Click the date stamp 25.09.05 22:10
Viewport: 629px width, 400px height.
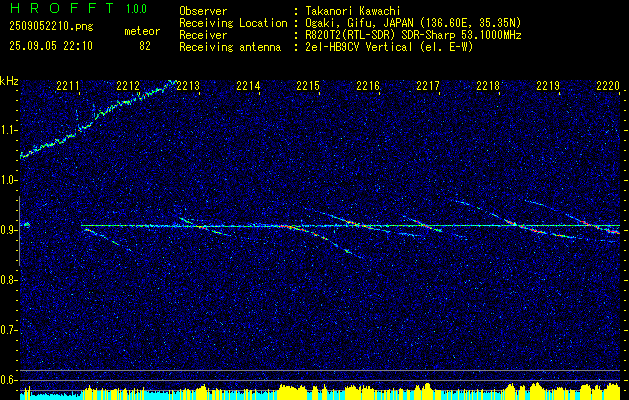pos(51,46)
